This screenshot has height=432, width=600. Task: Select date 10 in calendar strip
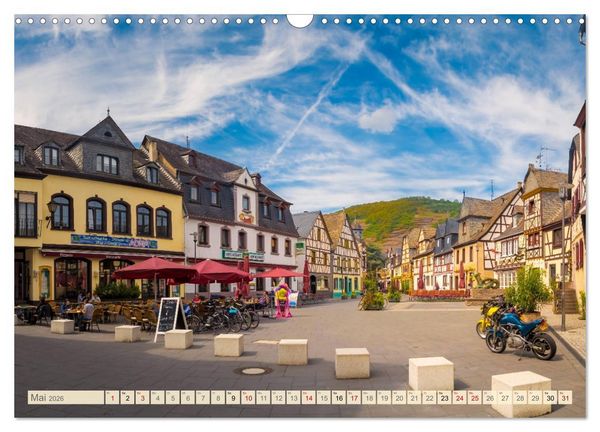[248, 398]
